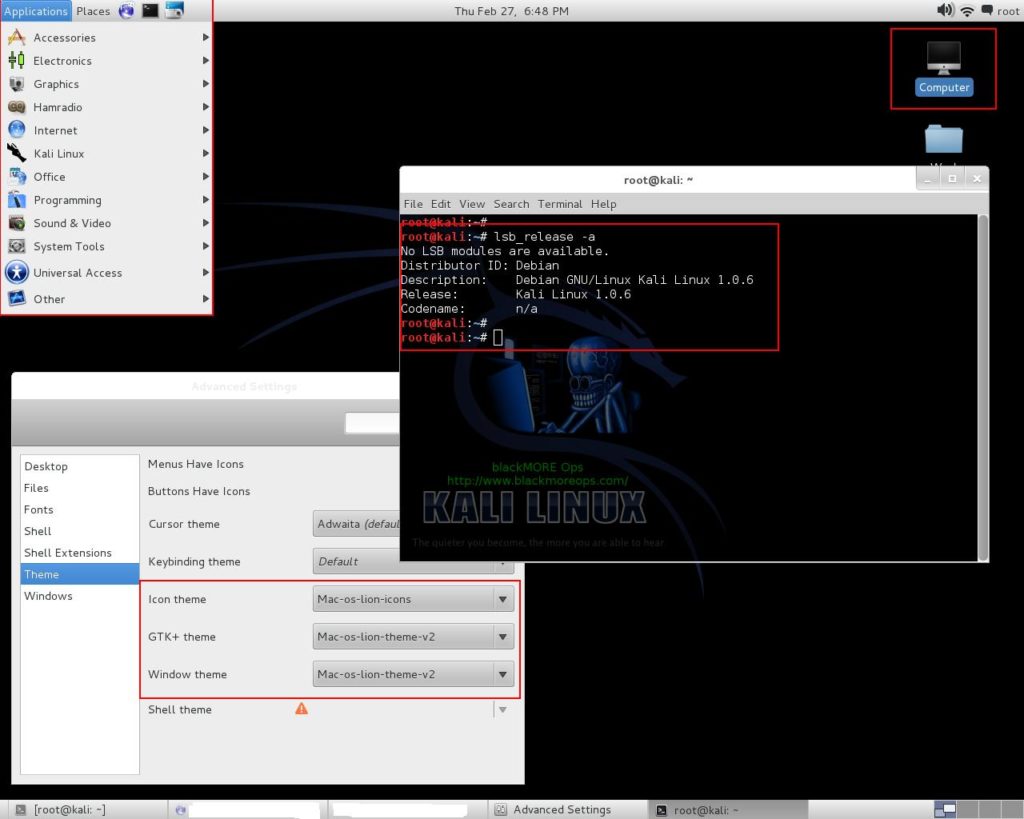Image resolution: width=1024 pixels, height=819 pixels.
Task: Open the Office category icon
Action: pyautogui.click(x=16, y=176)
